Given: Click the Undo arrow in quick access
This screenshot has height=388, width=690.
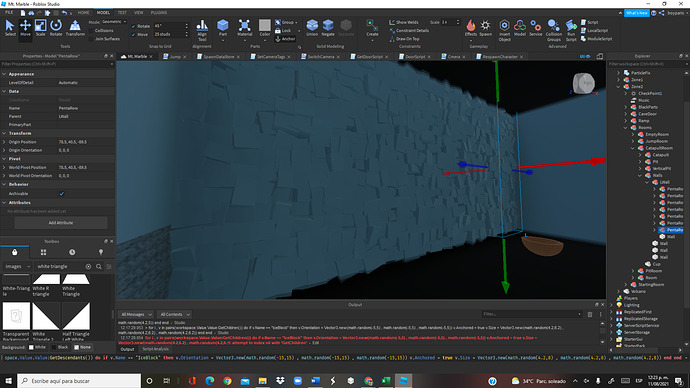Looking at the screenshot, I should (x=65, y=13).
